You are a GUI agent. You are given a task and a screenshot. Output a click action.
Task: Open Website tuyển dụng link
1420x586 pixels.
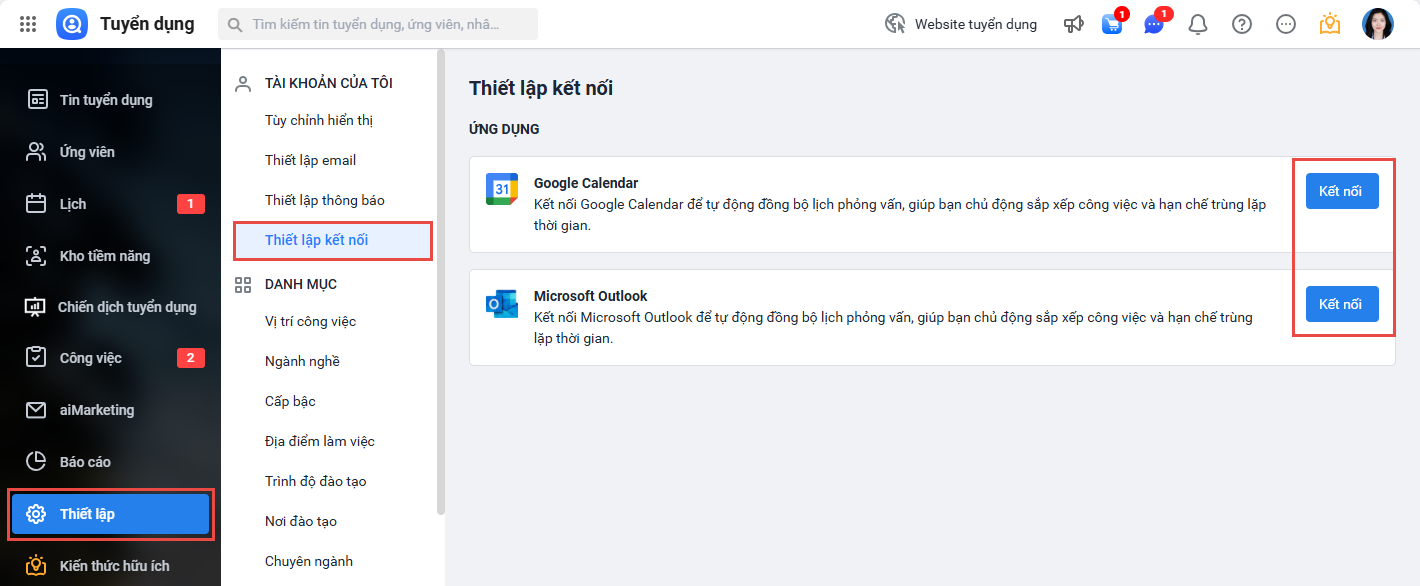tap(962, 24)
